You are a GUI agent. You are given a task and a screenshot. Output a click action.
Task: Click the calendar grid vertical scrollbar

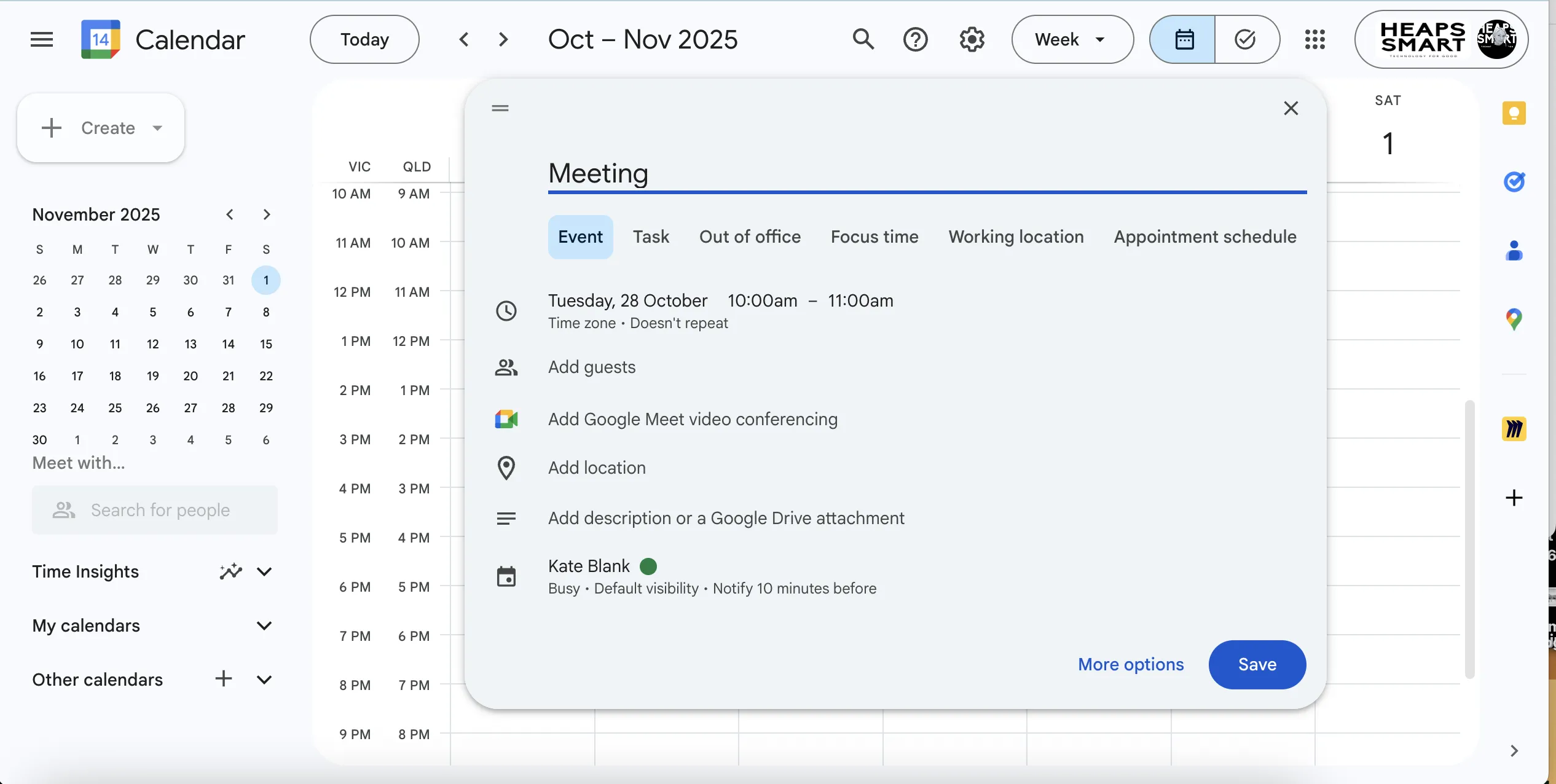pos(1470,539)
